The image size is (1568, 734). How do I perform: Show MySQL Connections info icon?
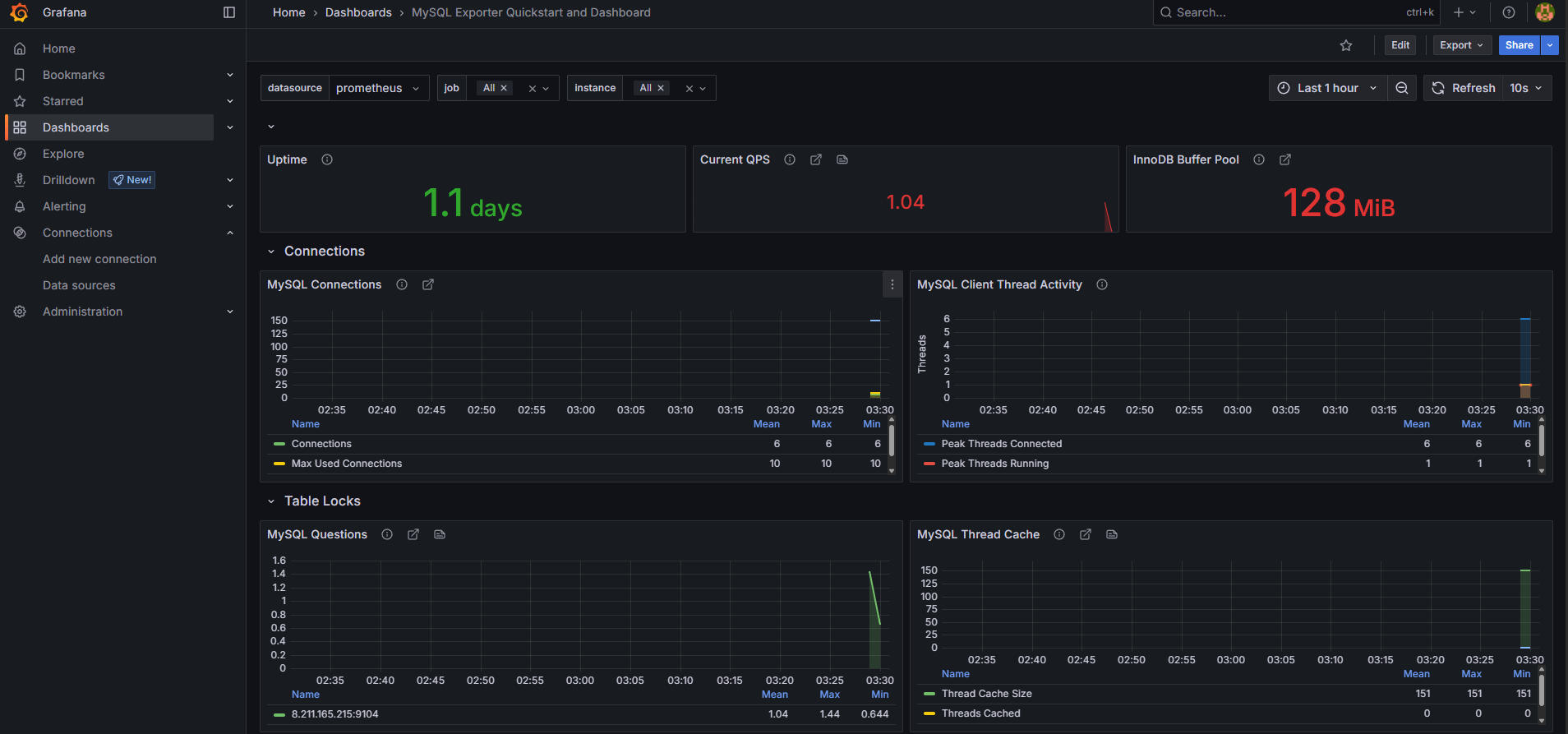(402, 284)
